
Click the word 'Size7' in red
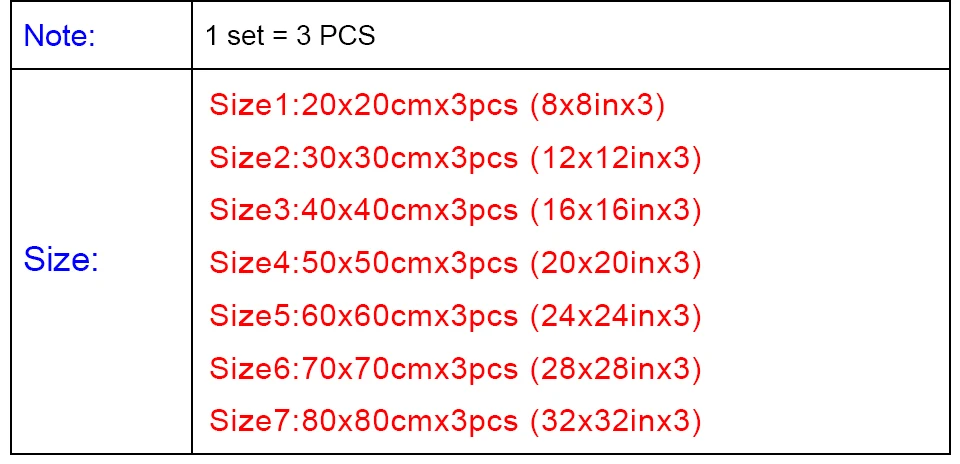coord(250,421)
